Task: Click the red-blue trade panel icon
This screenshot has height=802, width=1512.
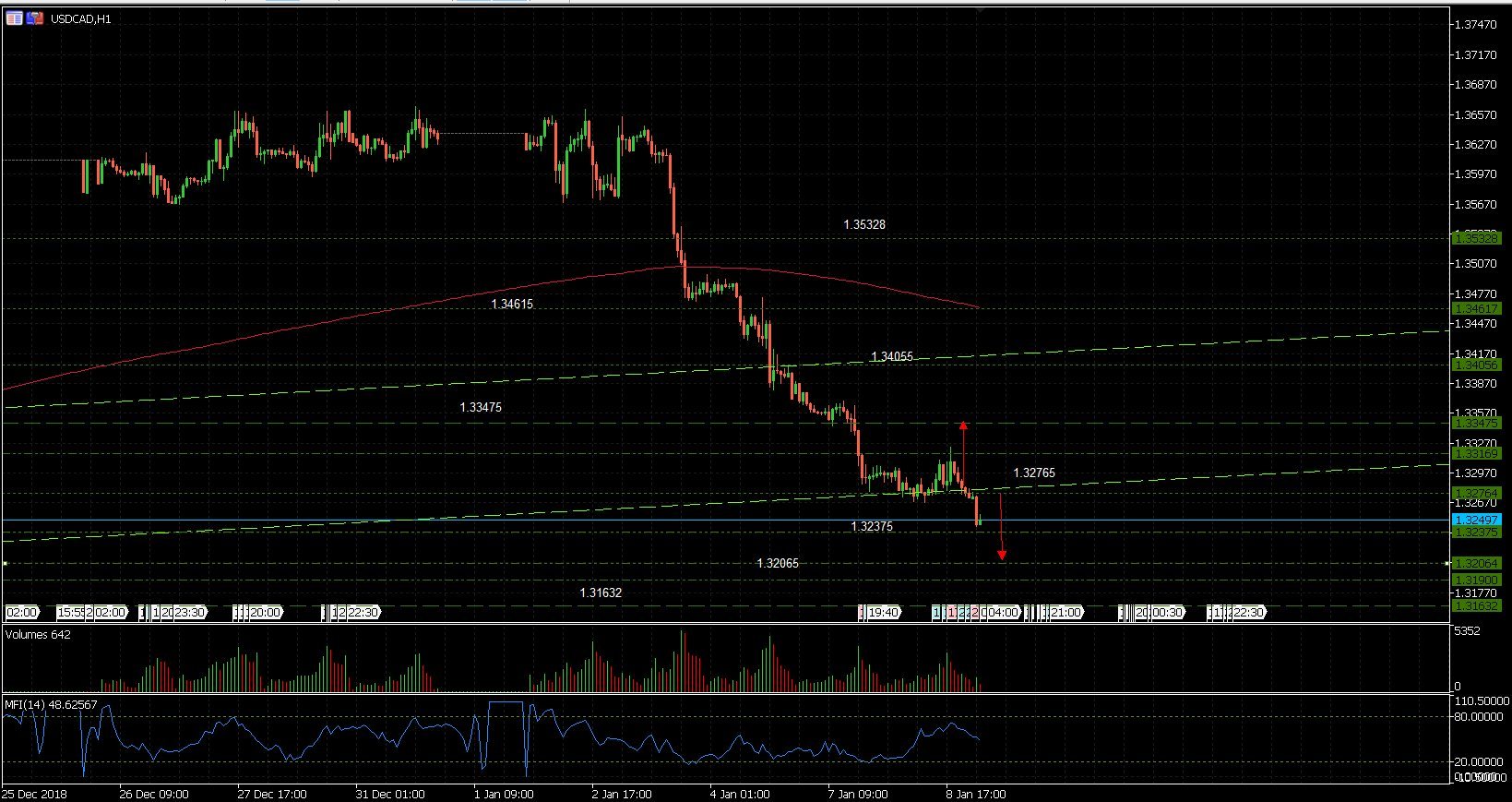Action: click(35, 18)
